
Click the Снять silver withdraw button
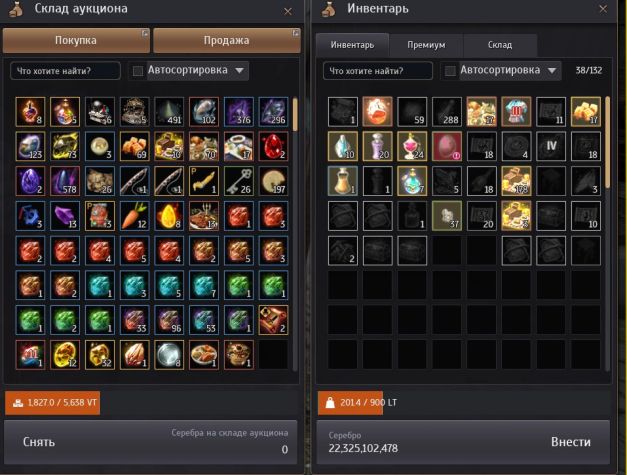(x=39, y=442)
